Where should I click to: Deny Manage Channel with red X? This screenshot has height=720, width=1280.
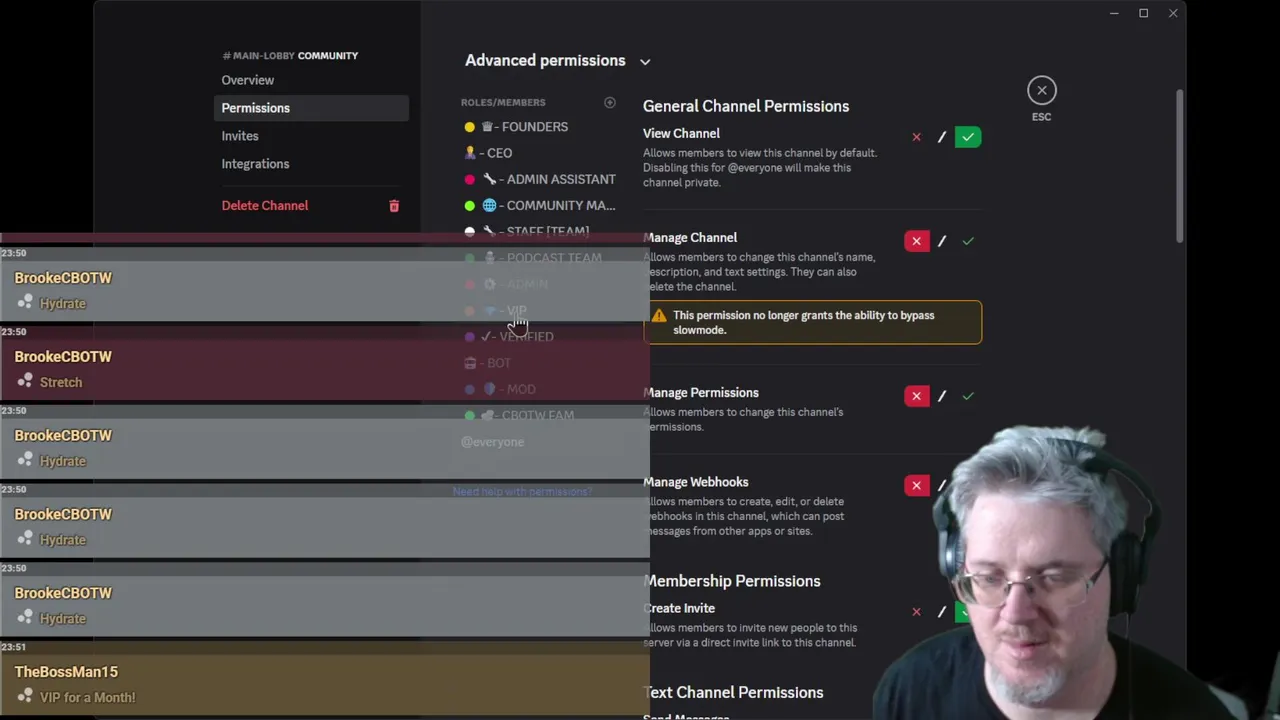(x=916, y=241)
